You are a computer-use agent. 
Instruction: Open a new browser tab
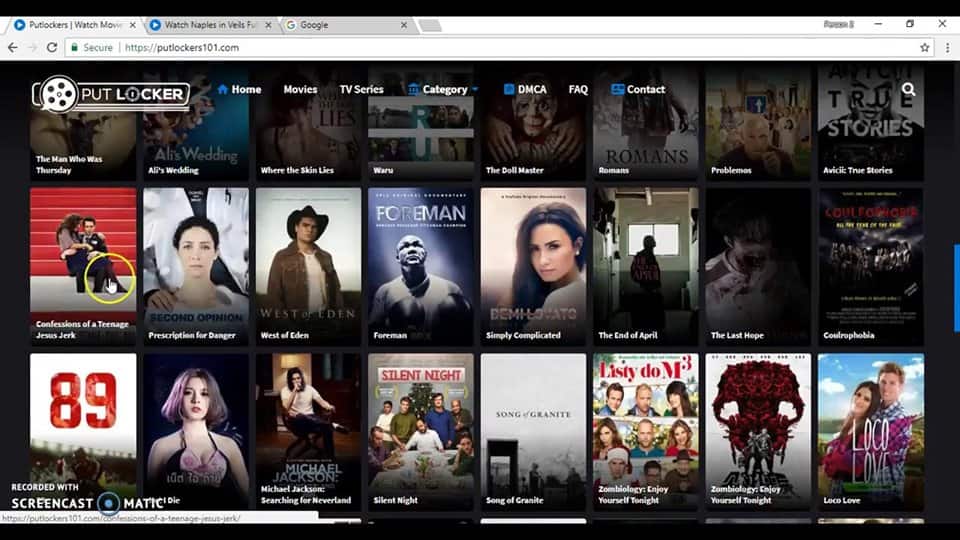[430, 25]
